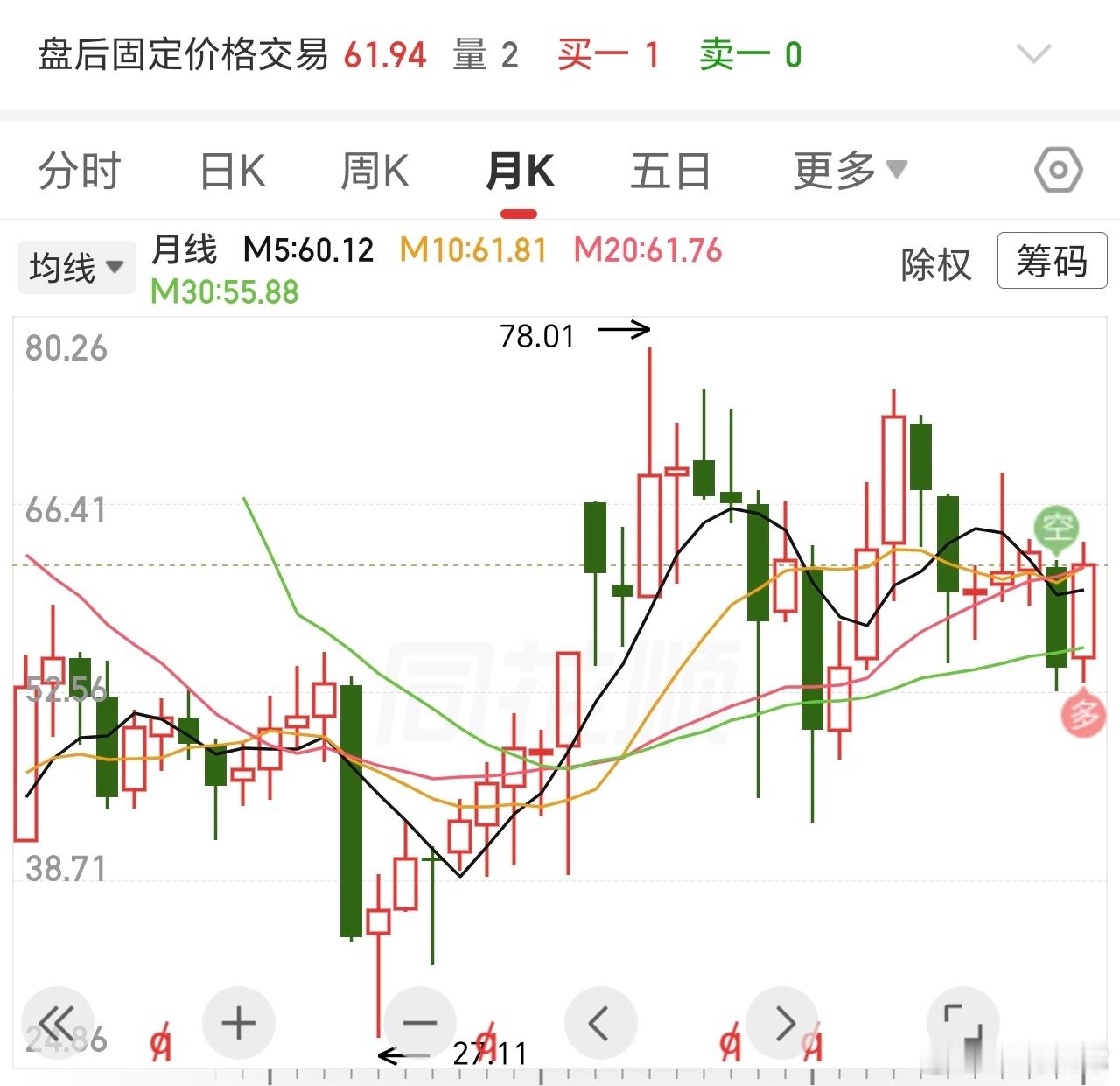The width and height of the screenshot is (1120, 1086).
Task: Tap the 66.41 price axis label
Action: (66, 510)
